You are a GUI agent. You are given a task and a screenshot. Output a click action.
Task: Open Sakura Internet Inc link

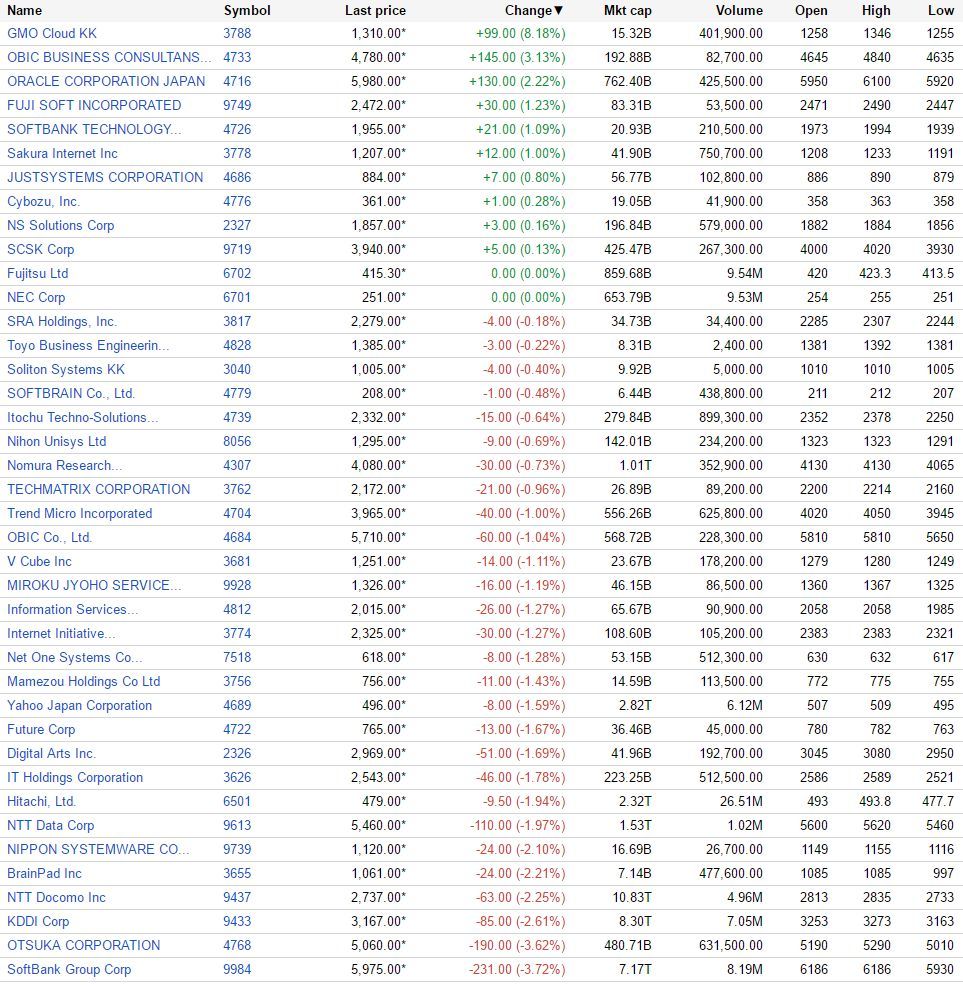click(62, 153)
